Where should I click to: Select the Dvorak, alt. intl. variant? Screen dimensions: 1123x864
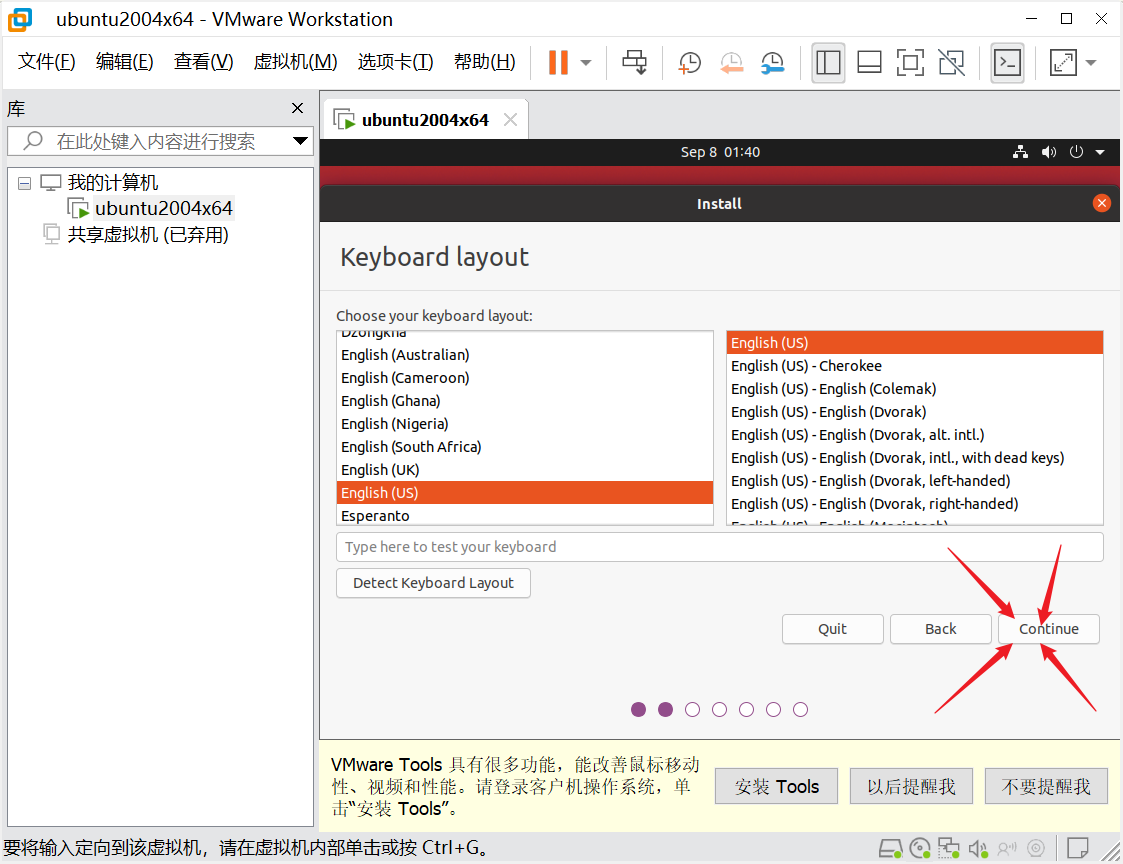[915, 434]
